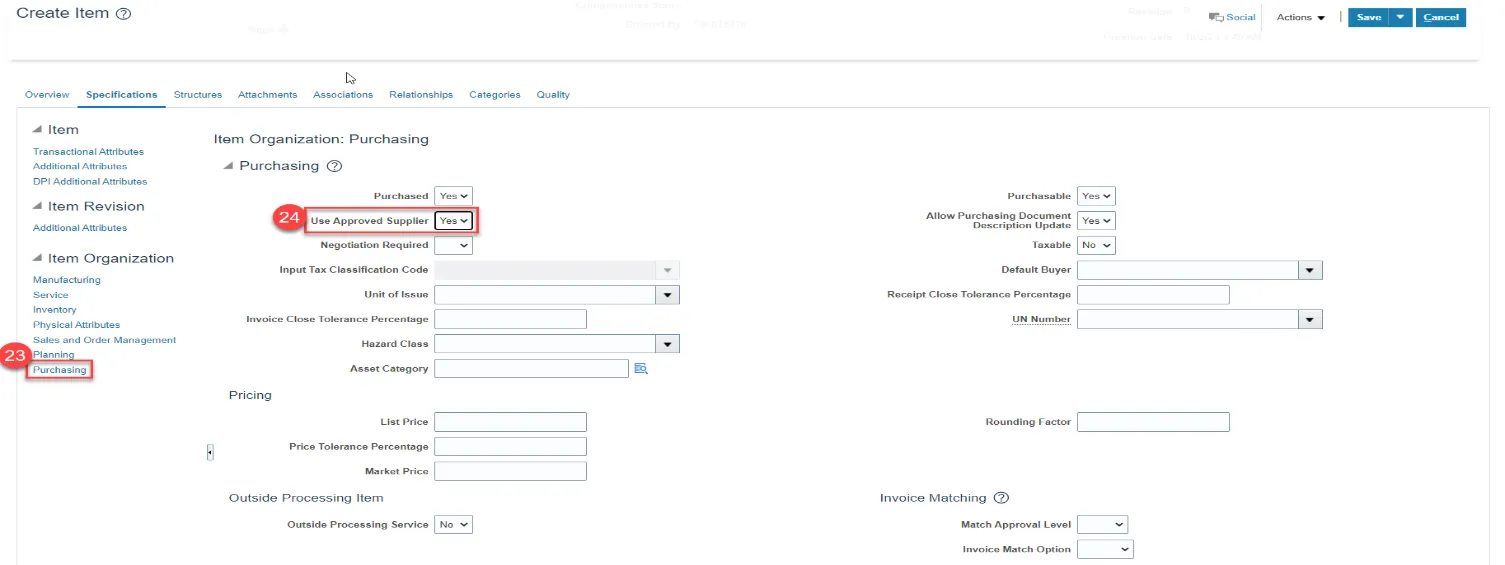The height and width of the screenshot is (565, 1505).
Task: Click the Purchasing section help icon
Action: tap(335, 166)
